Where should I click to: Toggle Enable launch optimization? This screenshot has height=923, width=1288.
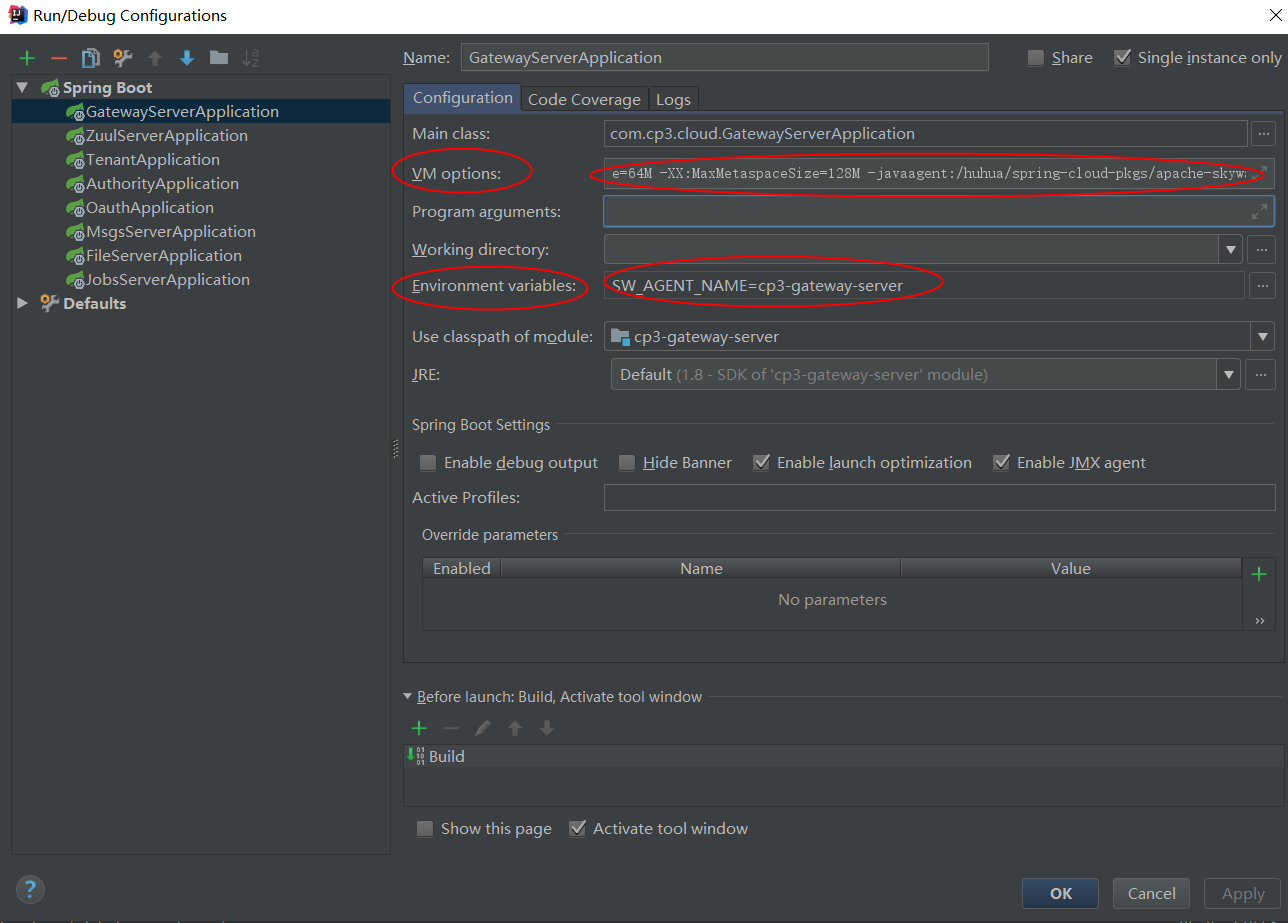761,463
